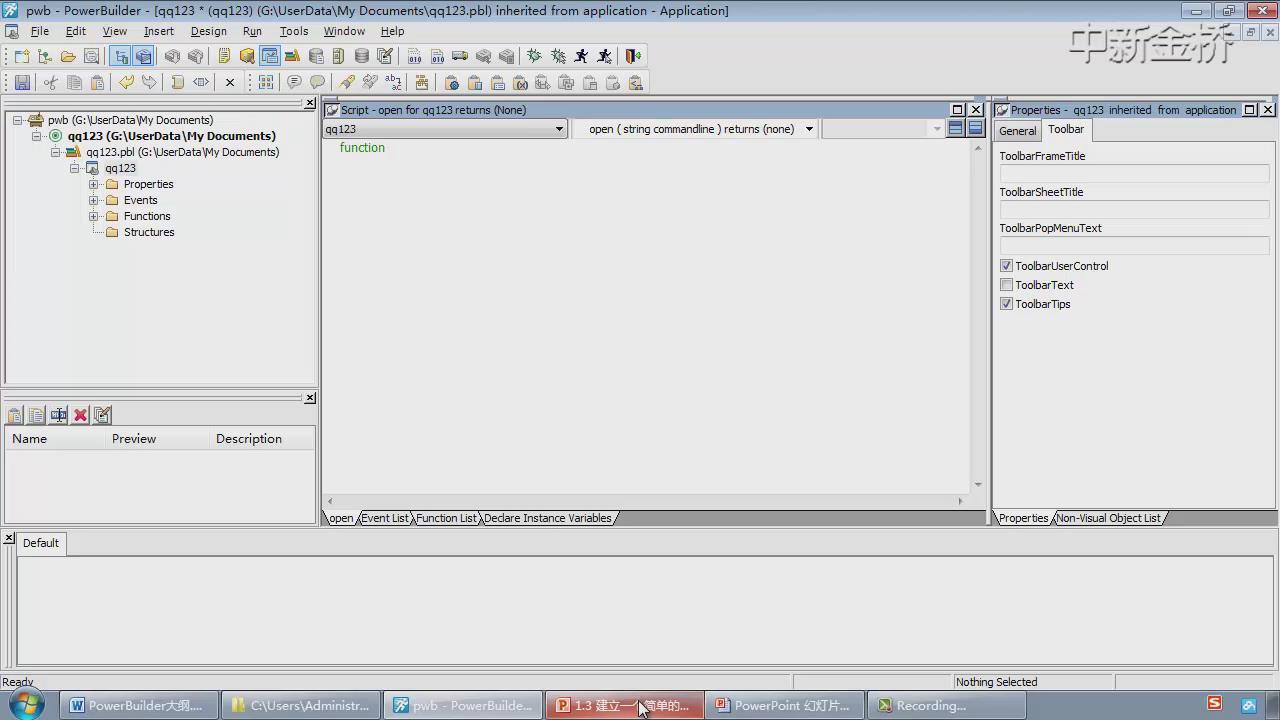Click the New toolbar icon

pos(22,56)
